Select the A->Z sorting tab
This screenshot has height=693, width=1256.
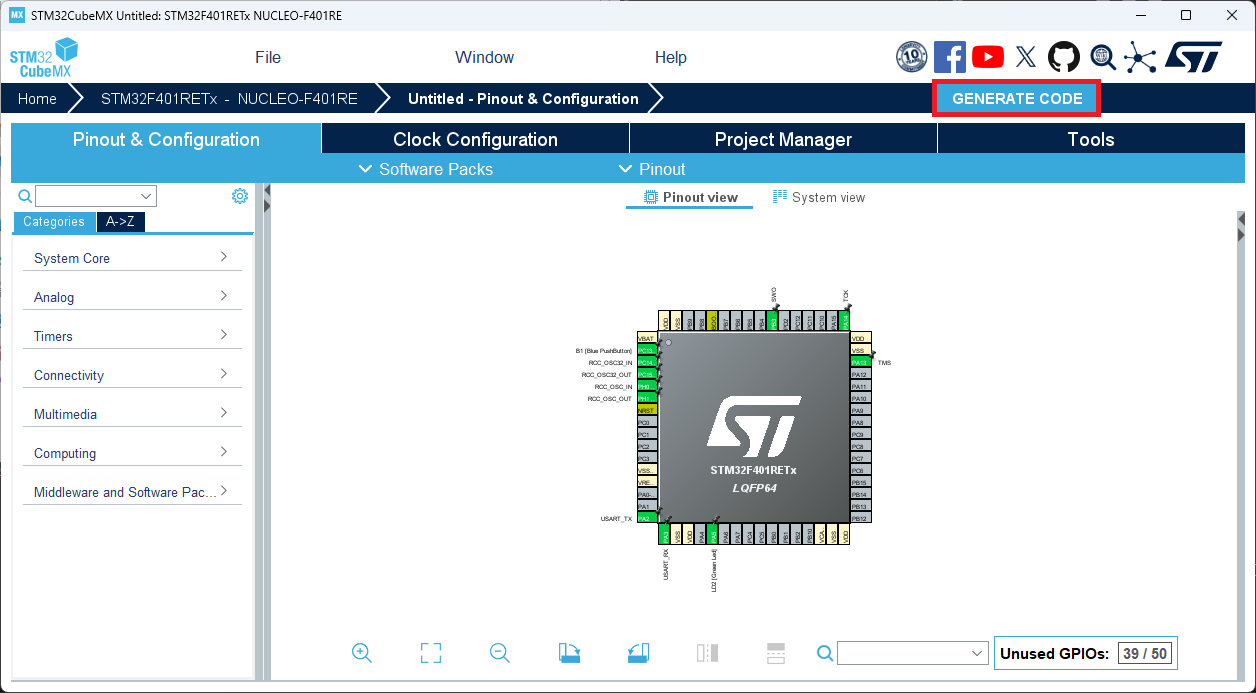120,221
